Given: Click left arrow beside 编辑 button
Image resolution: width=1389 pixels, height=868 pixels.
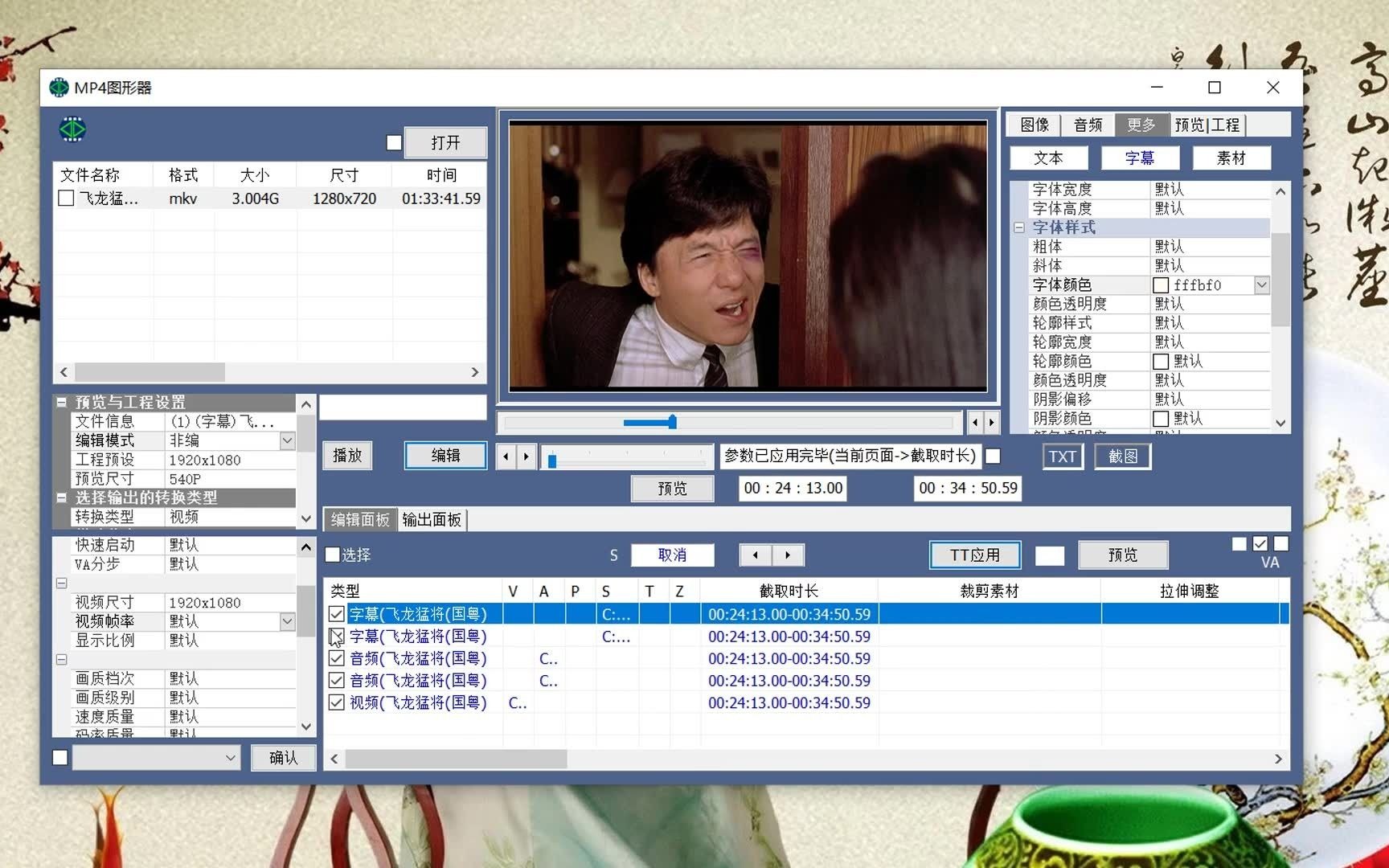Looking at the screenshot, I should tap(506, 457).
